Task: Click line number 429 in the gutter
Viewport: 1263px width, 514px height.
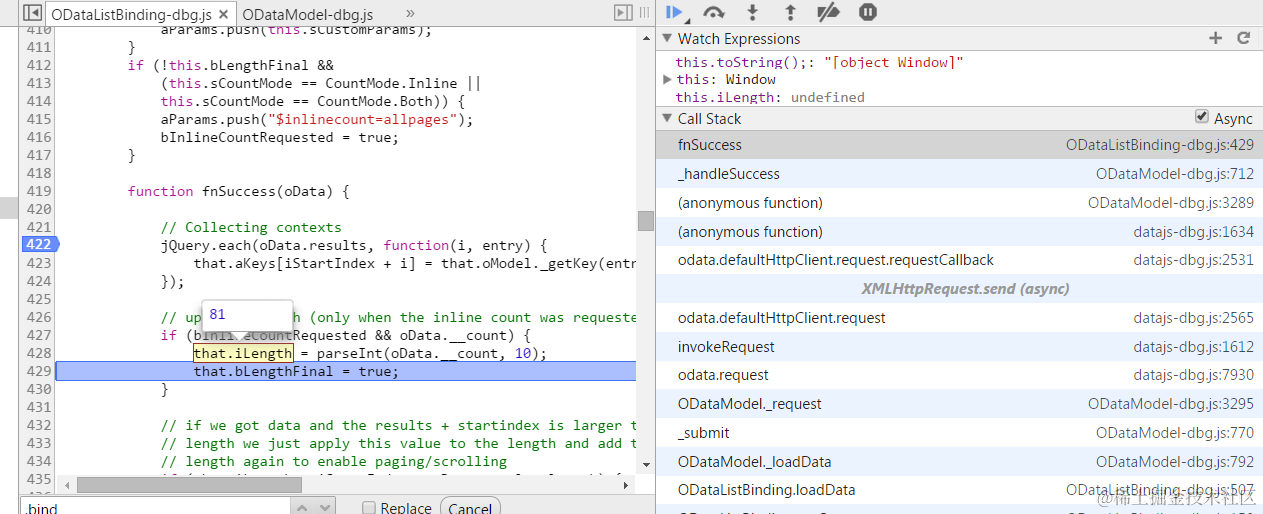Action: coord(38,371)
